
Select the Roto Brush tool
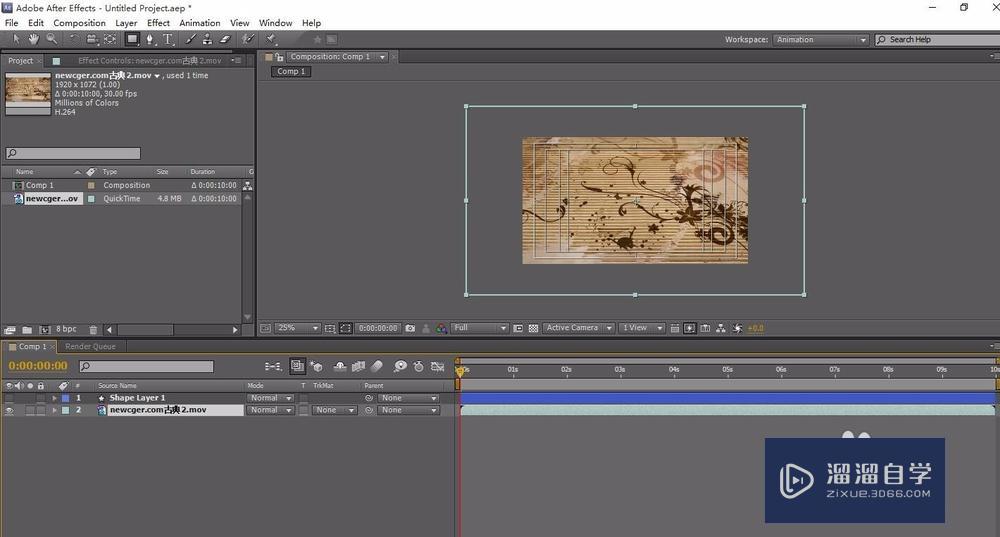[x=248, y=40]
